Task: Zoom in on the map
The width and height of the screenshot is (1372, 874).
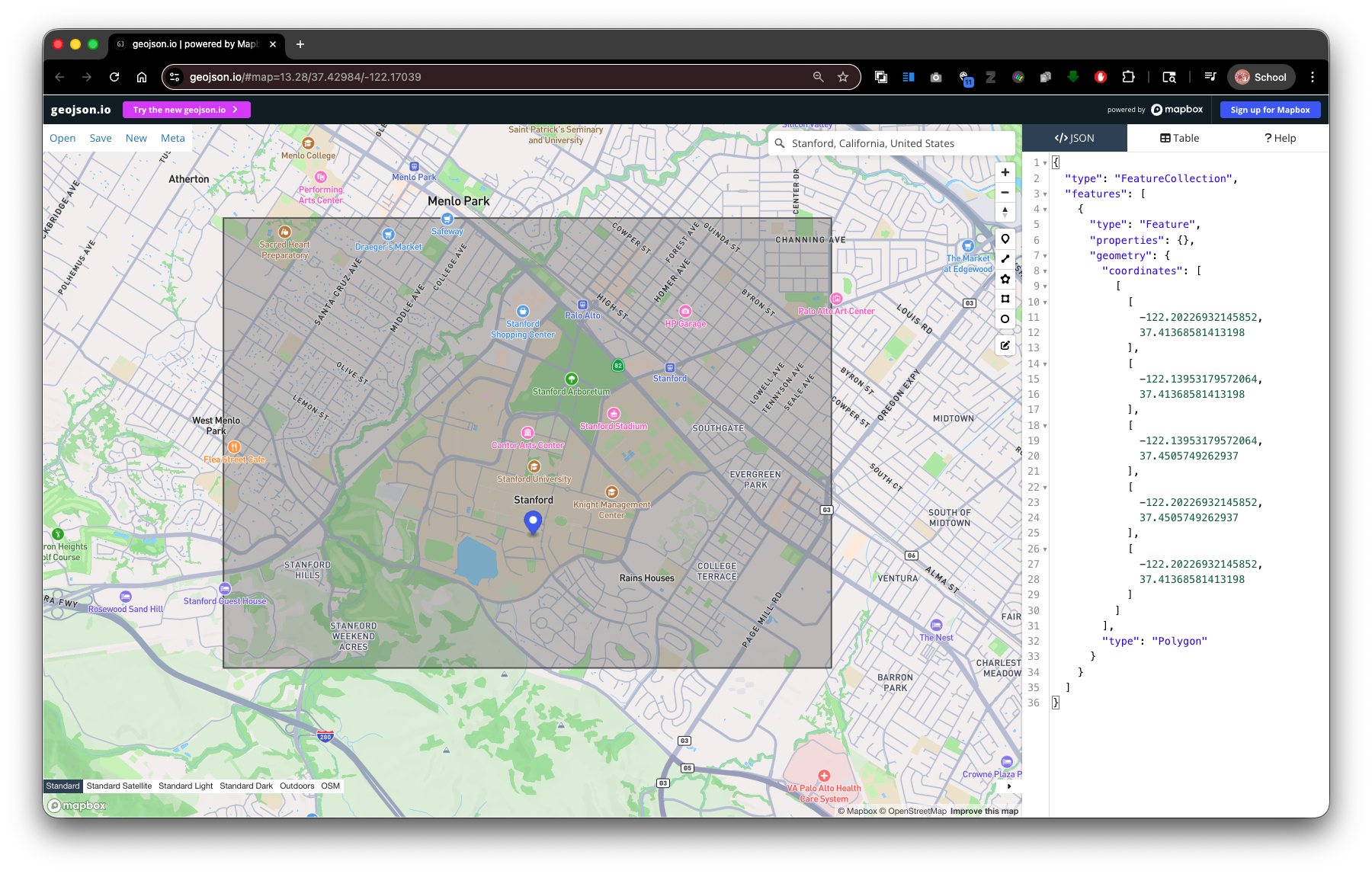Action: pyautogui.click(x=1005, y=172)
